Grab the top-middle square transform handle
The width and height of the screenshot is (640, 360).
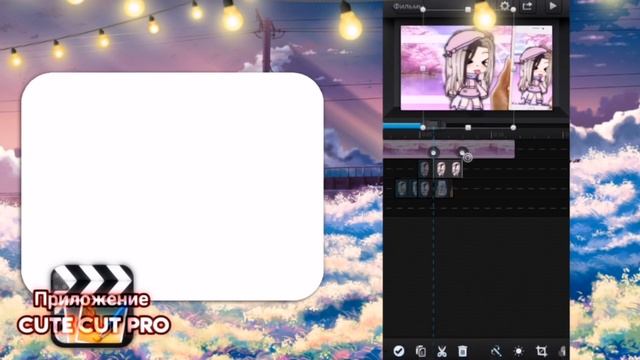tap(468, 9)
